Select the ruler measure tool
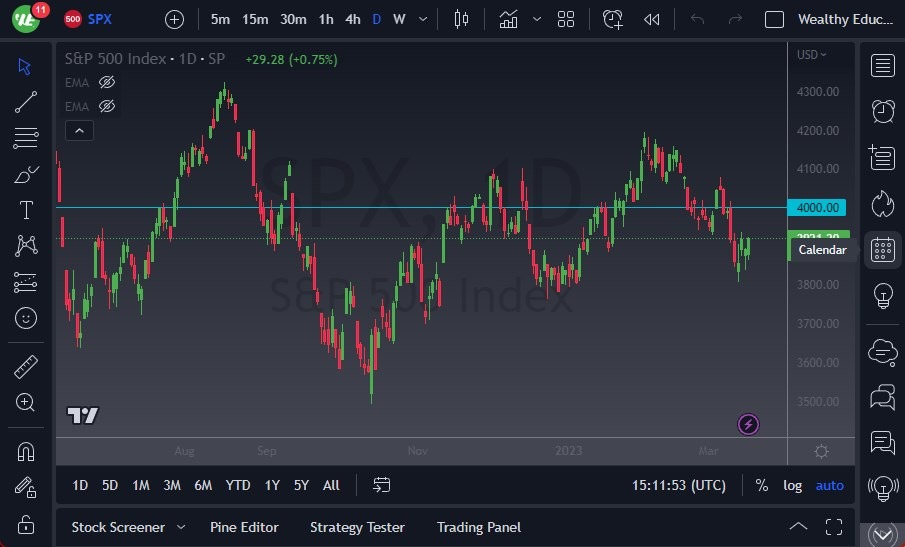Screen dimensions: 905x547 click(x=26, y=367)
